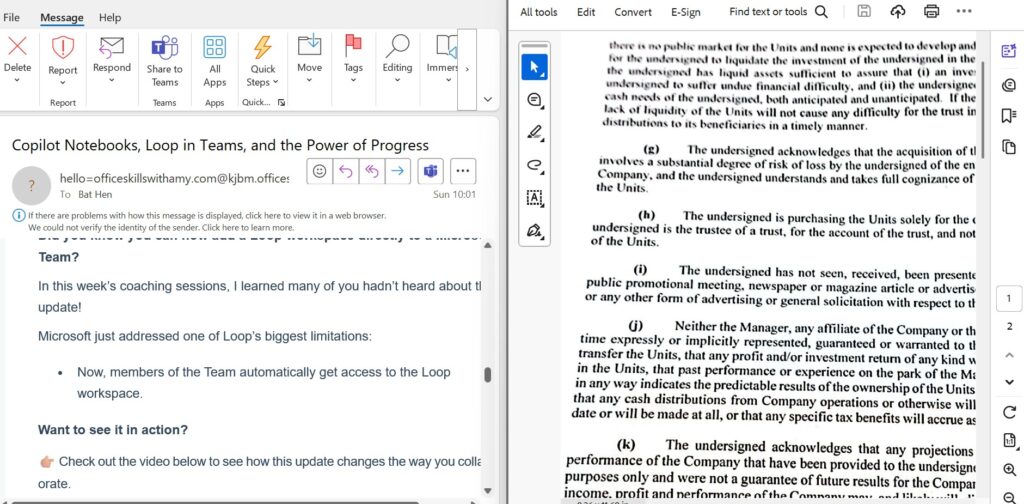Zoom out of the PDF

click(x=1009, y=498)
